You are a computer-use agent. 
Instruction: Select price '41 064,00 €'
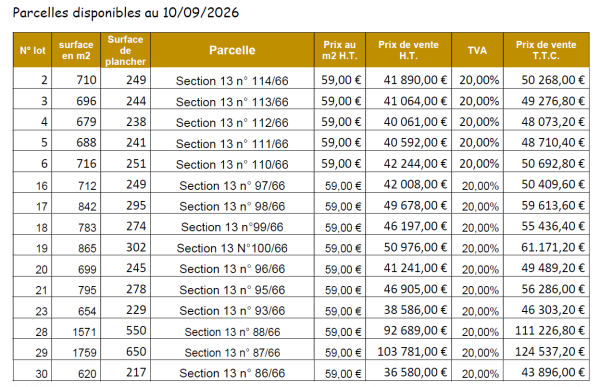(x=415, y=101)
